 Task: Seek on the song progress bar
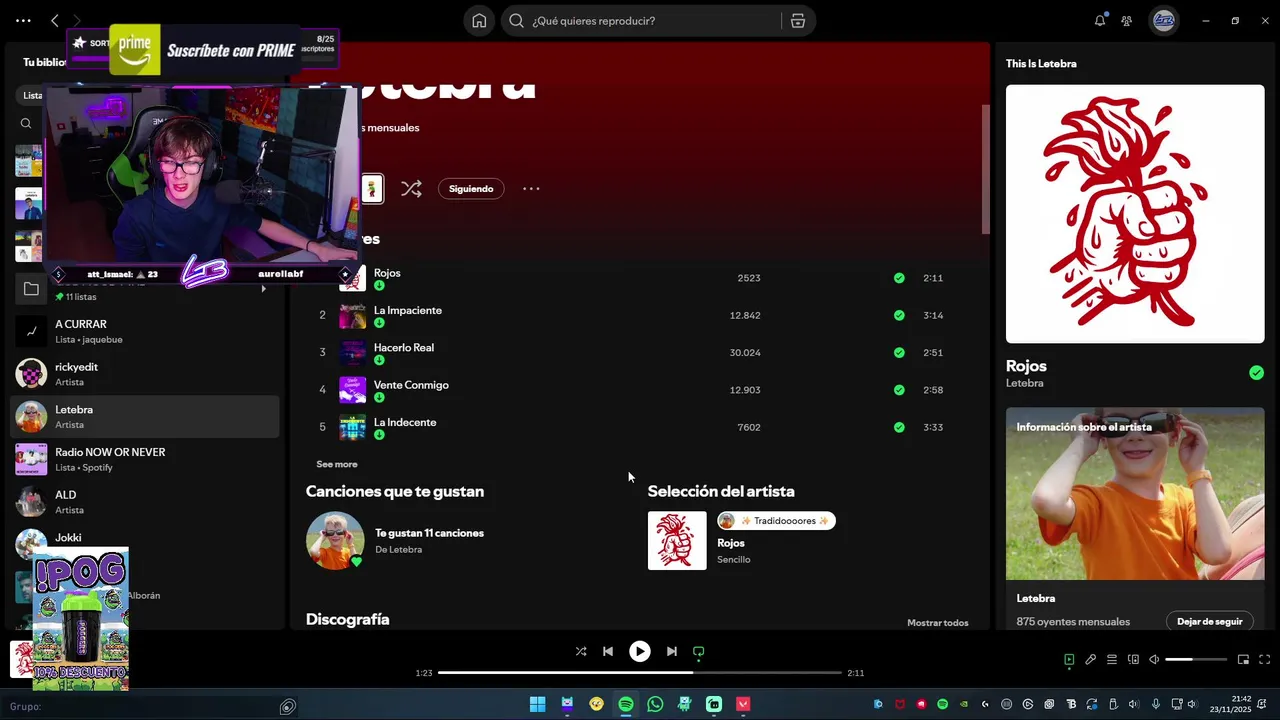[x=640, y=673]
